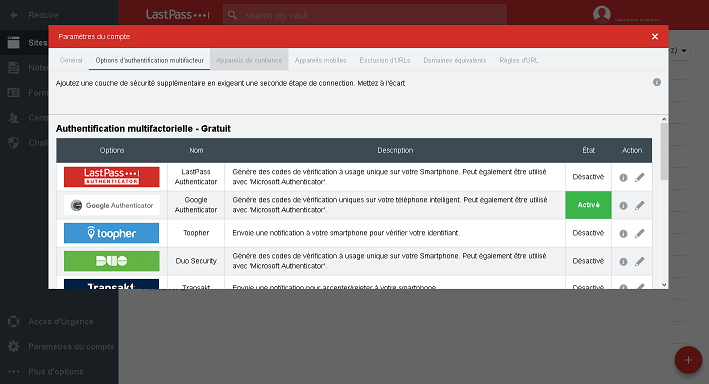Click the Action column header
The image size is (709, 384).
click(x=632, y=150)
